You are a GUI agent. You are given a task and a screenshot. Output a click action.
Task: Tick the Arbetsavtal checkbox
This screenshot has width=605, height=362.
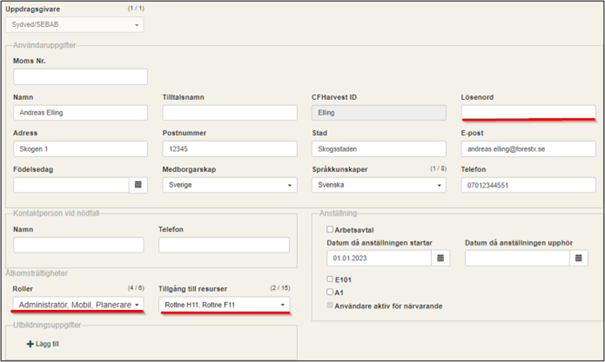[330, 229]
